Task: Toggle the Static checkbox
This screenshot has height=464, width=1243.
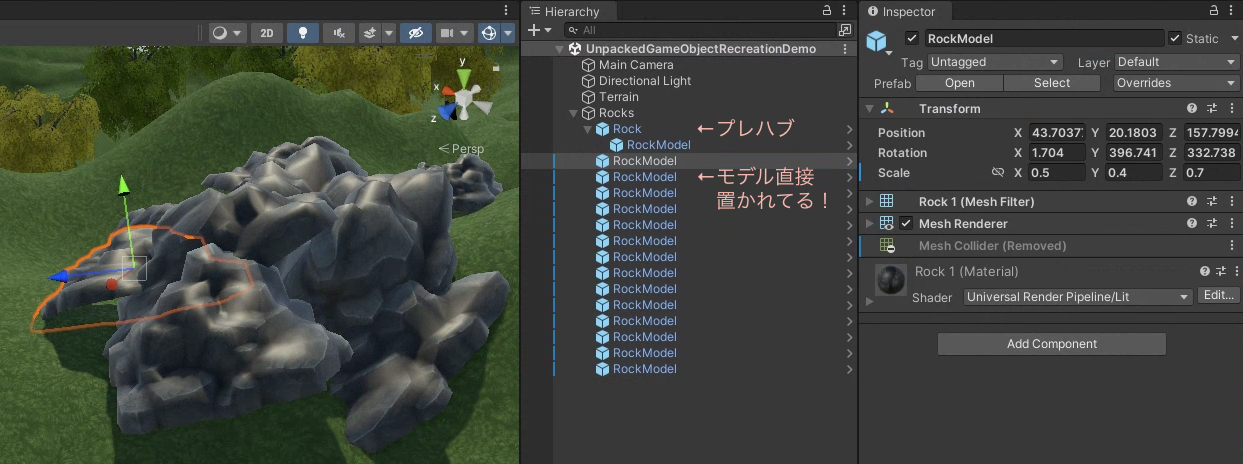Action: tap(1175, 39)
